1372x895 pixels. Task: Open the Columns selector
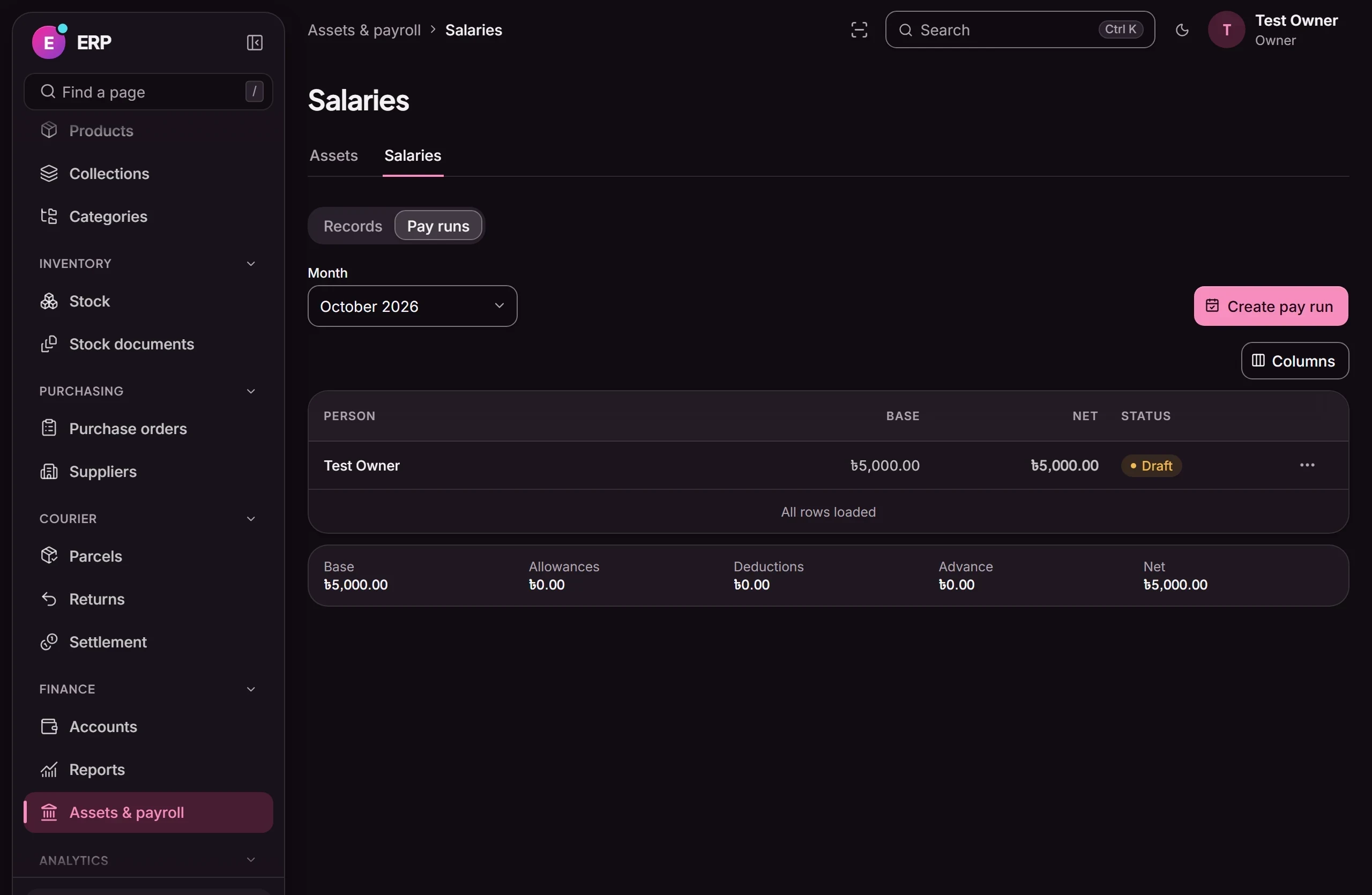tap(1294, 361)
